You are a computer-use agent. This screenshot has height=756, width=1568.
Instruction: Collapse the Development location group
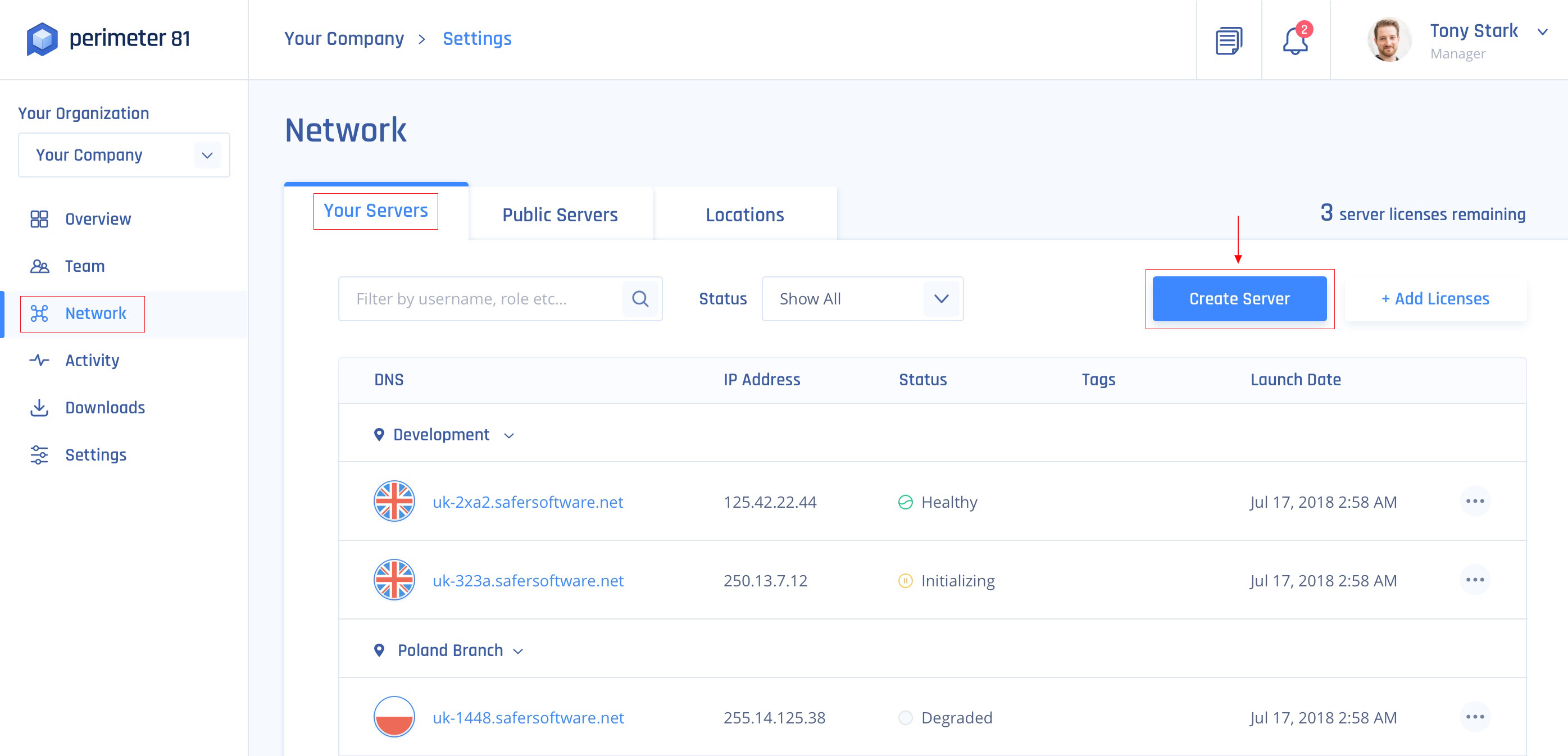[x=509, y=436]
